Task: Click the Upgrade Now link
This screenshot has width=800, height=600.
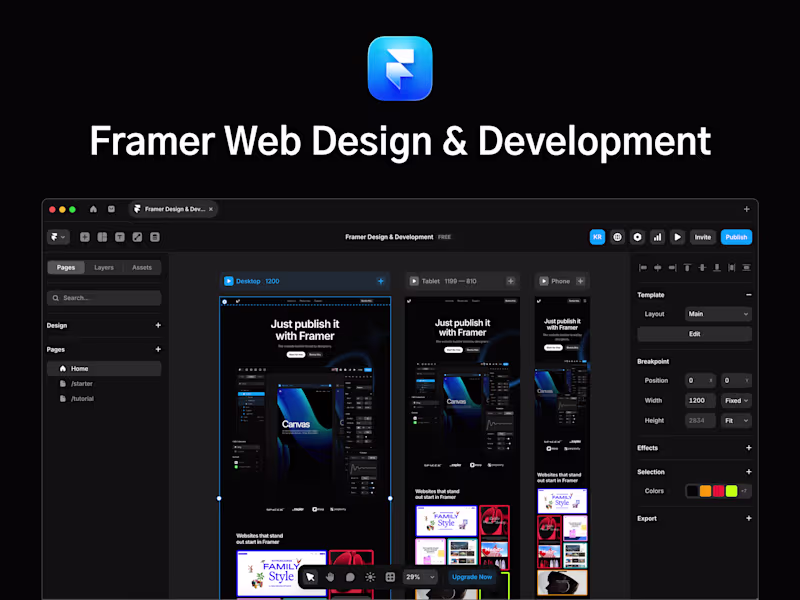Action: pyautogui.click(x=472, y=577)
